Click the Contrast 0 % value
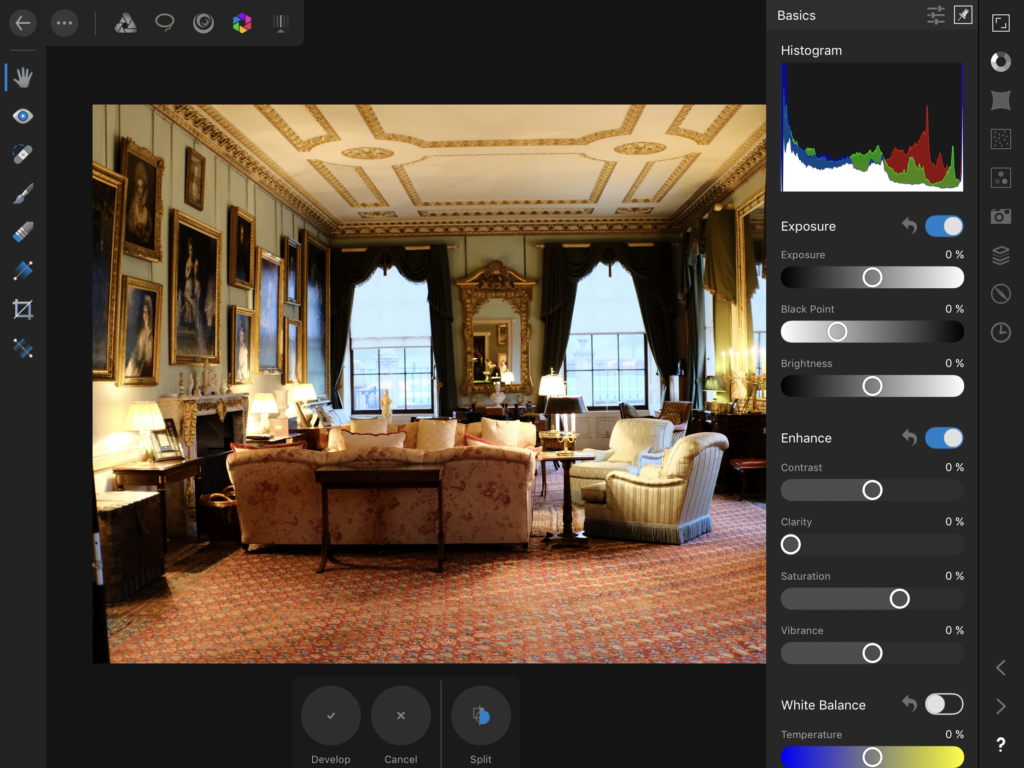 pyautogui.click(x=954, y=468)
